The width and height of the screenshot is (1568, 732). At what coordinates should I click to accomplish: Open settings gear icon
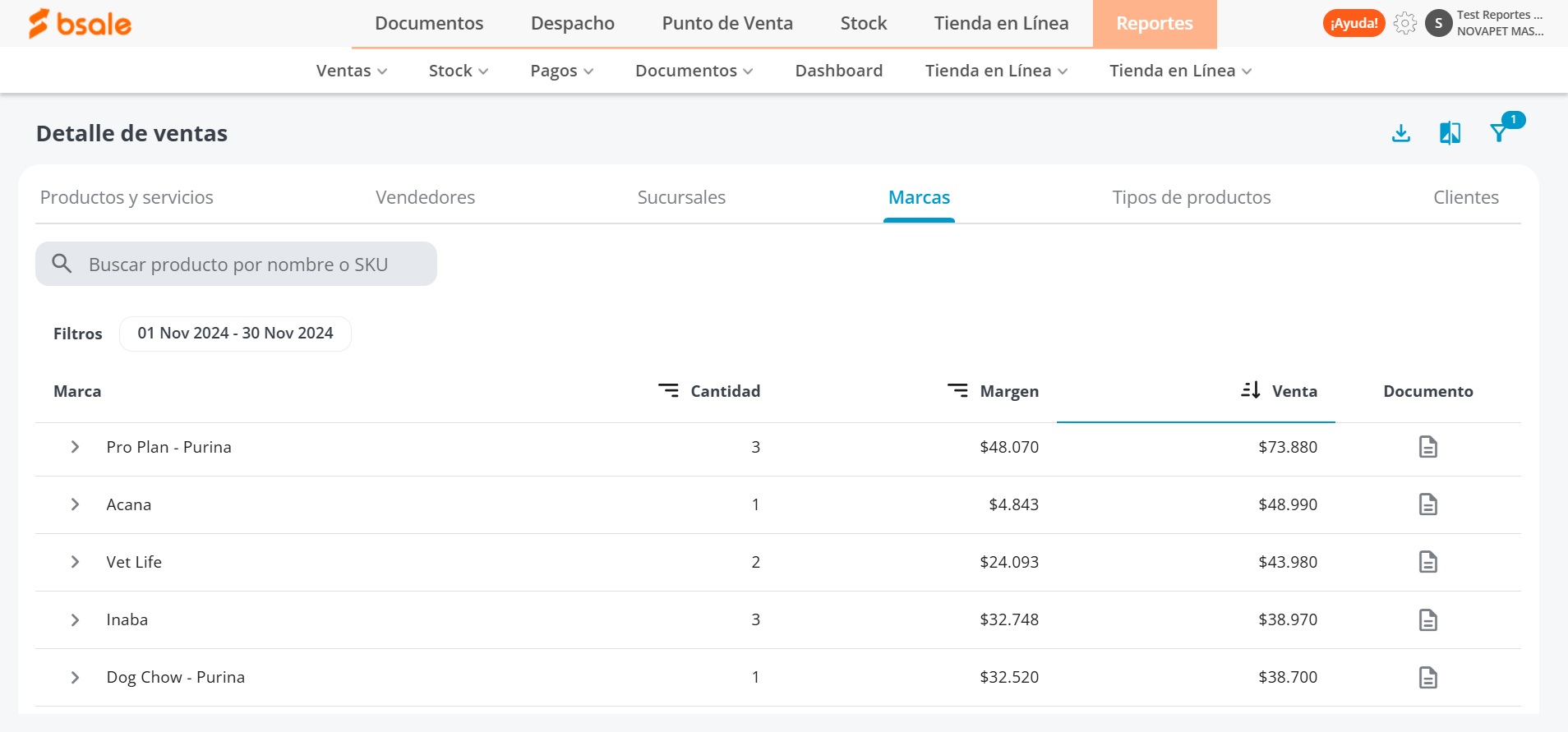[1405, 23]
